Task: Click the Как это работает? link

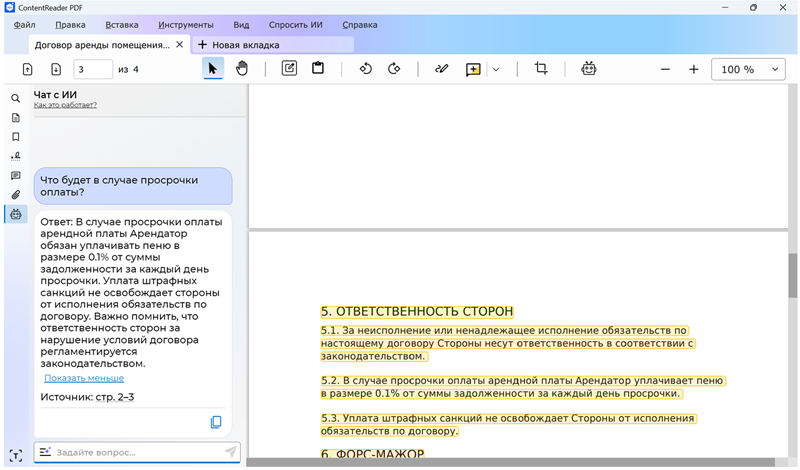Action: click(65, 104)
